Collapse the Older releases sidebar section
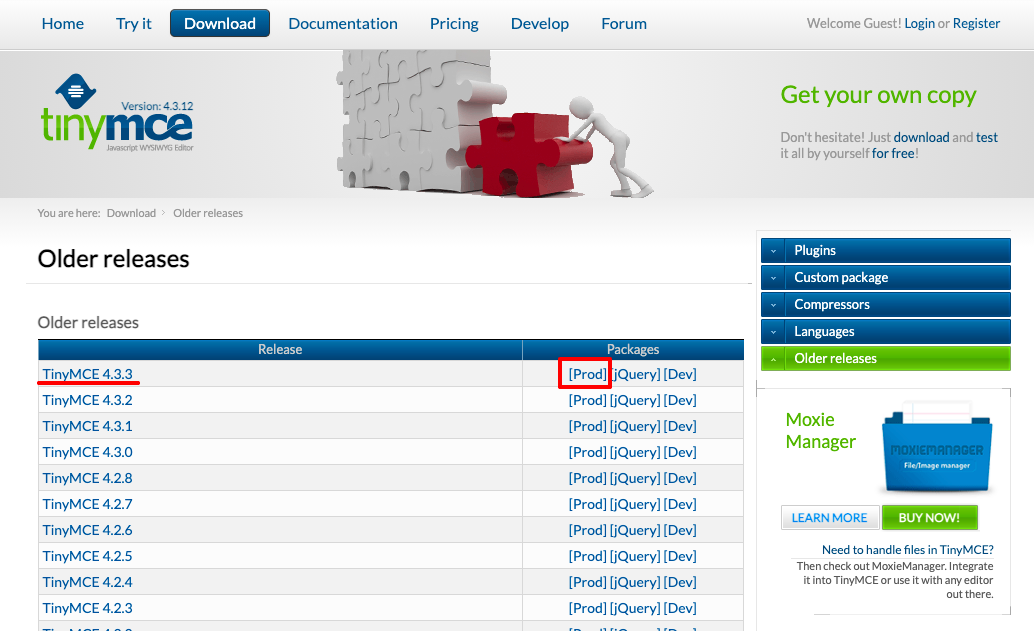The image size is (1034, 631). (x=885, y=358)
